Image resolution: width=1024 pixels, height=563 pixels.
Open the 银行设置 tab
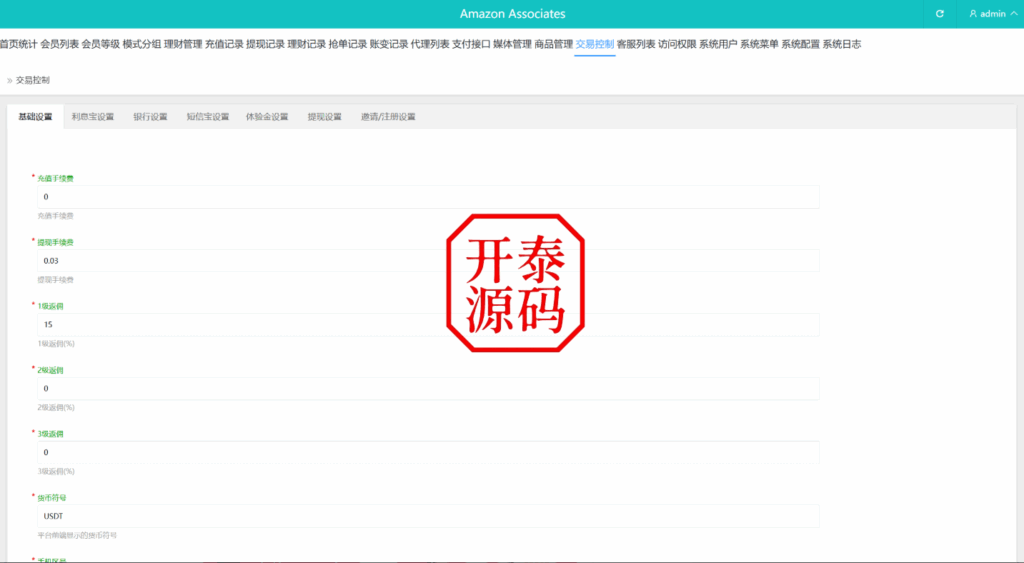(150, 117)
